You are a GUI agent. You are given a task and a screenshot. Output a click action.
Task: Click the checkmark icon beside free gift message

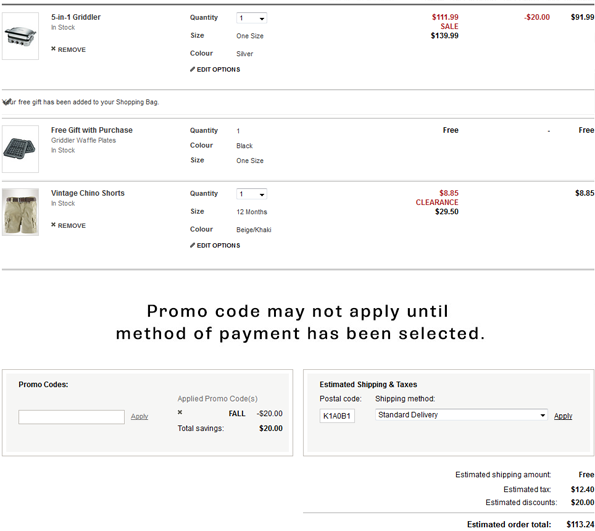pos(7,102)
